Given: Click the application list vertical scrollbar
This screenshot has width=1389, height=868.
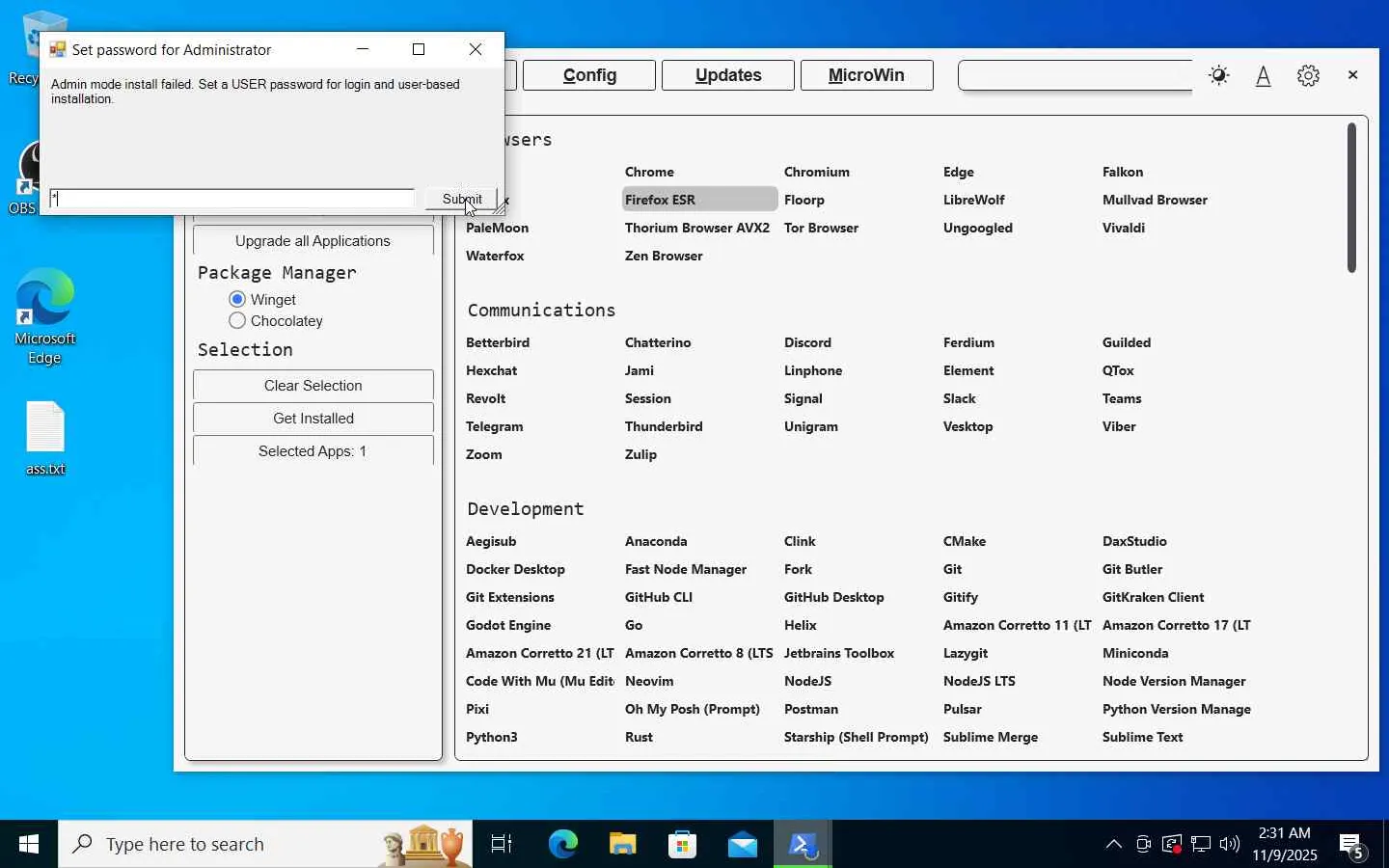Looking at the screenshot, I should point(1352,198).
